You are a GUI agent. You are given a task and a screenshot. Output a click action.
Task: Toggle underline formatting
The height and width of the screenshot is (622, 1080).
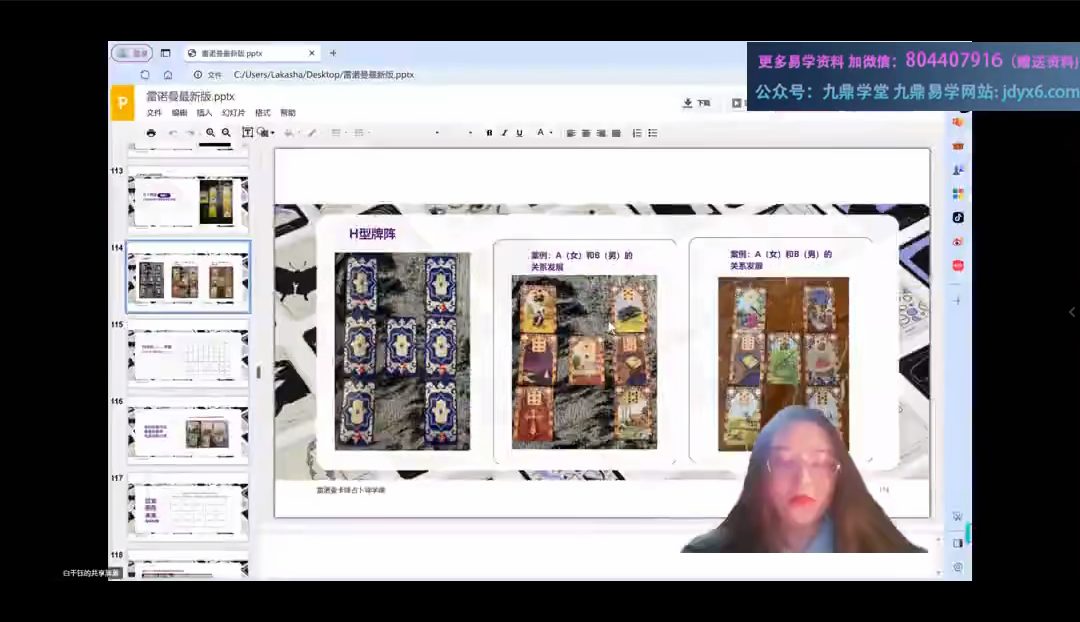(x=519, y=133)
